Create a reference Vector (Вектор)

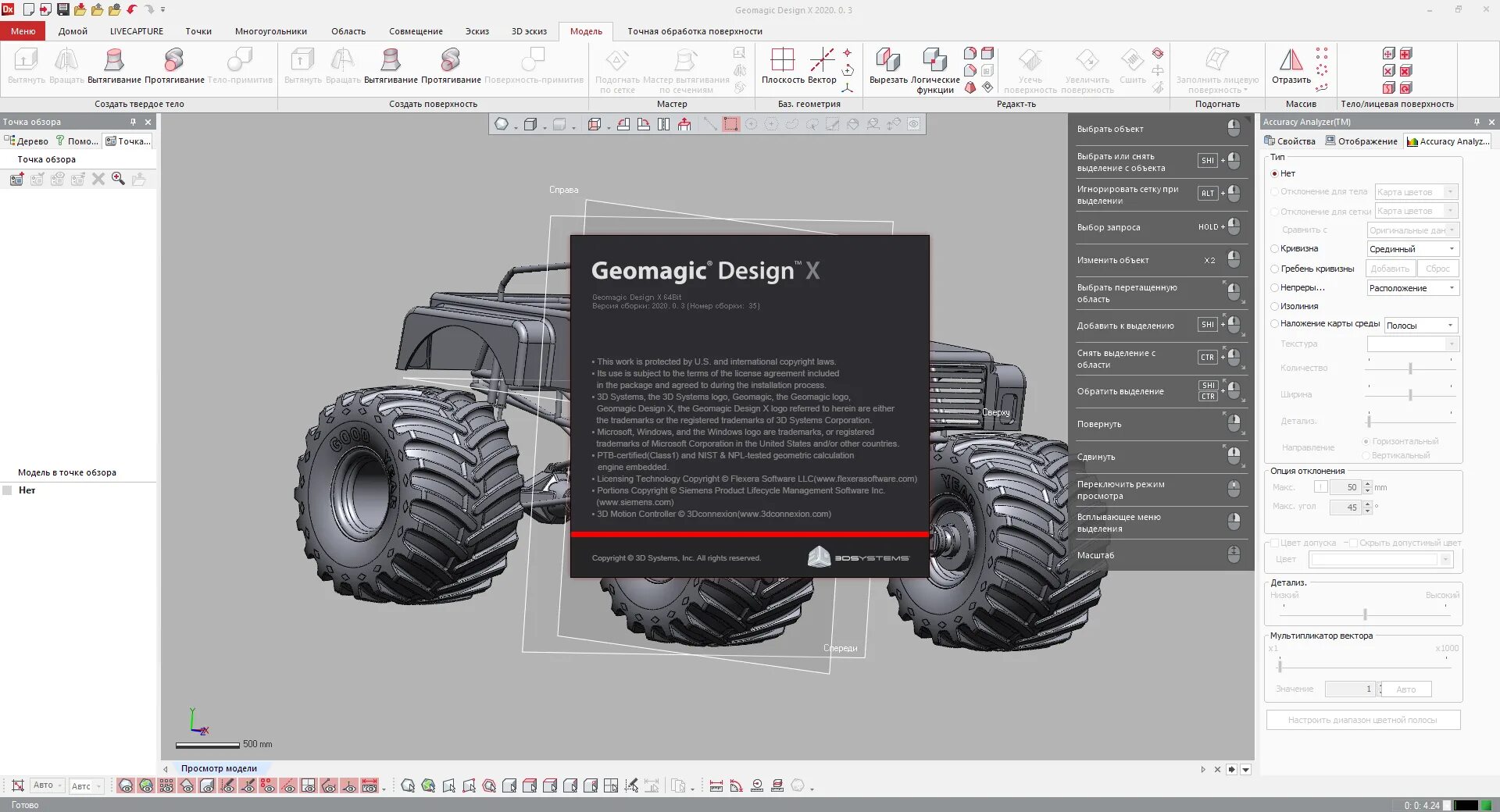(x=822, y=66)
